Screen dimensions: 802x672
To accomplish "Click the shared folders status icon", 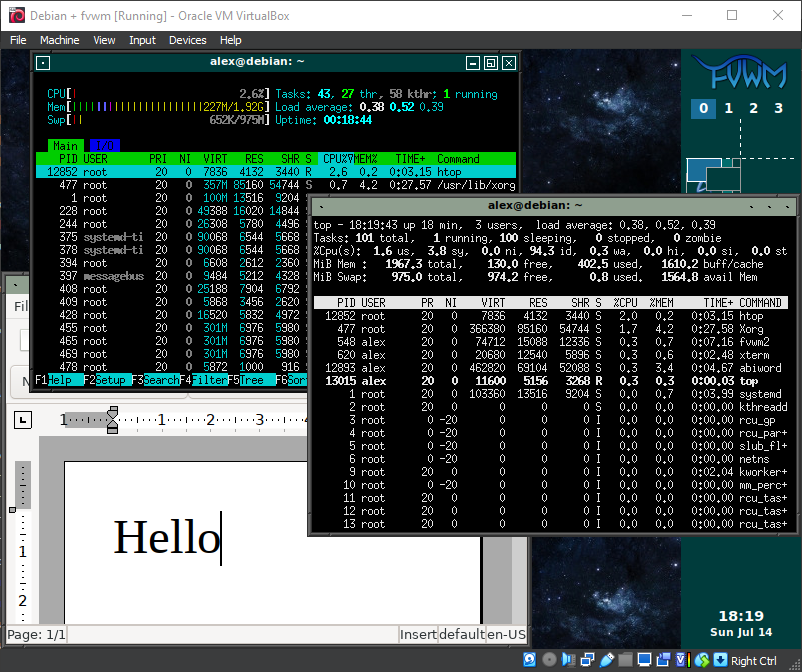I will (x=625, y=660).
